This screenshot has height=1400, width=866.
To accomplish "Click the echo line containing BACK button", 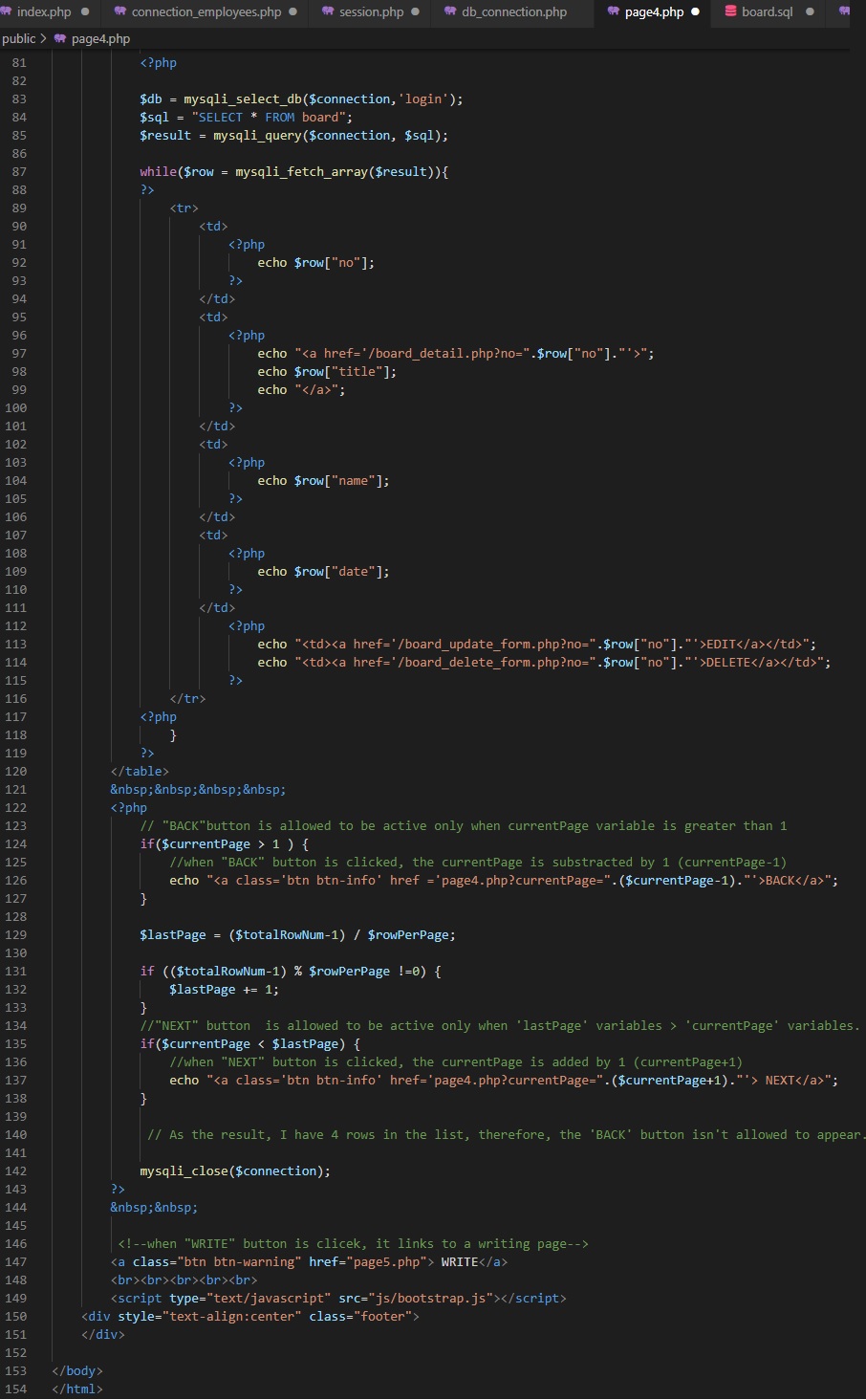I will pyautogui.click(x=504, y=881).
